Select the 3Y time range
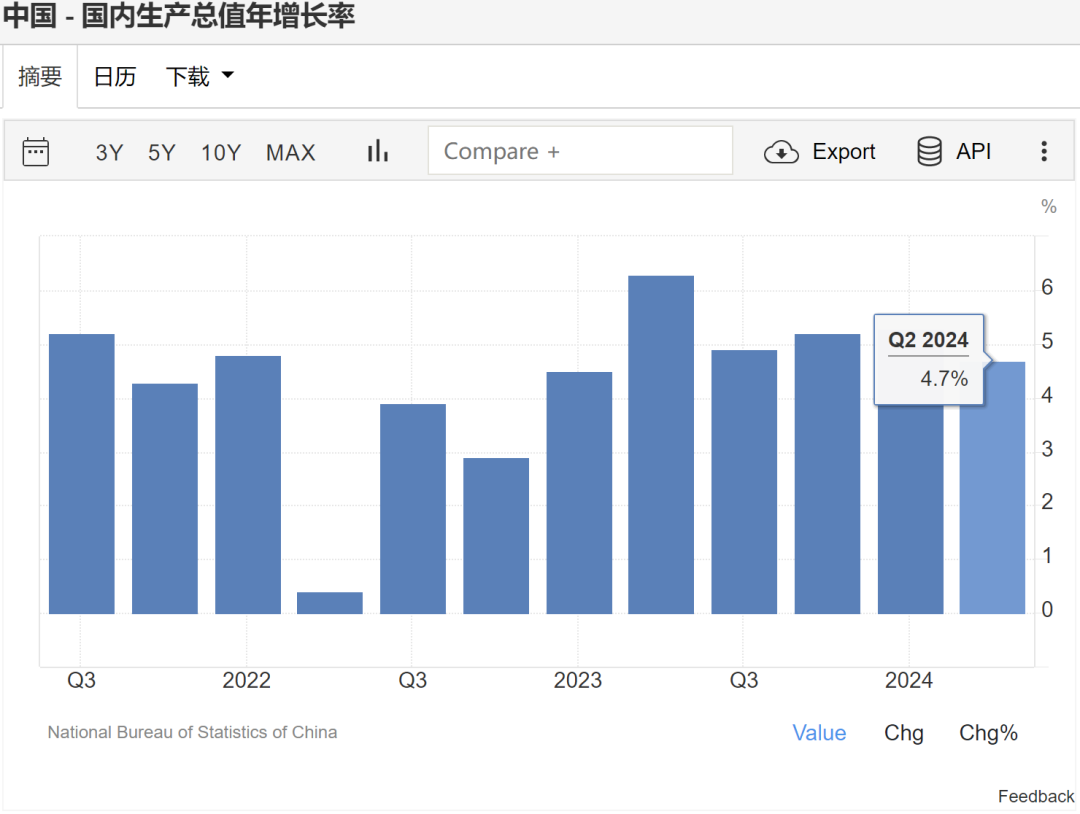This screenshot has width=1080, height=814. pyautogui.click(x=109, y=152)
